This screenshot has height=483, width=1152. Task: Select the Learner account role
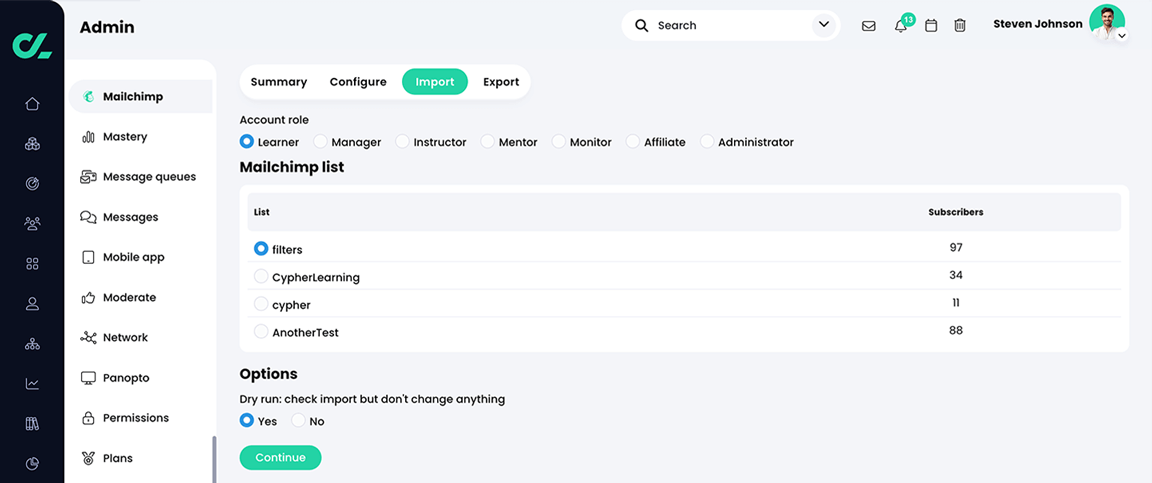click(247, 141)
